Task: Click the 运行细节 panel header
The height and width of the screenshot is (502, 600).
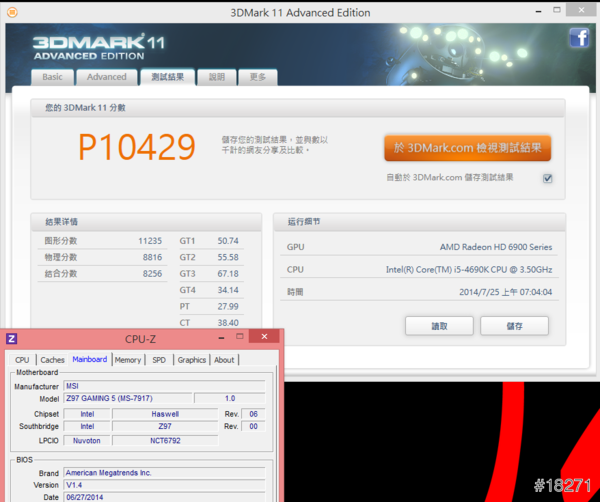Action: point(419,222)
